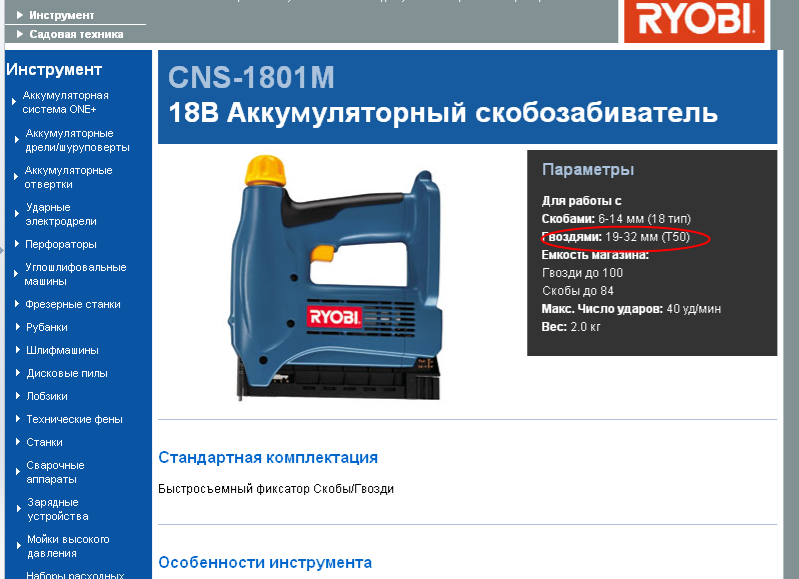Open Аккумуляторная система ONE+ category
This screenshot has height=579, width=799.
point(65,102)
